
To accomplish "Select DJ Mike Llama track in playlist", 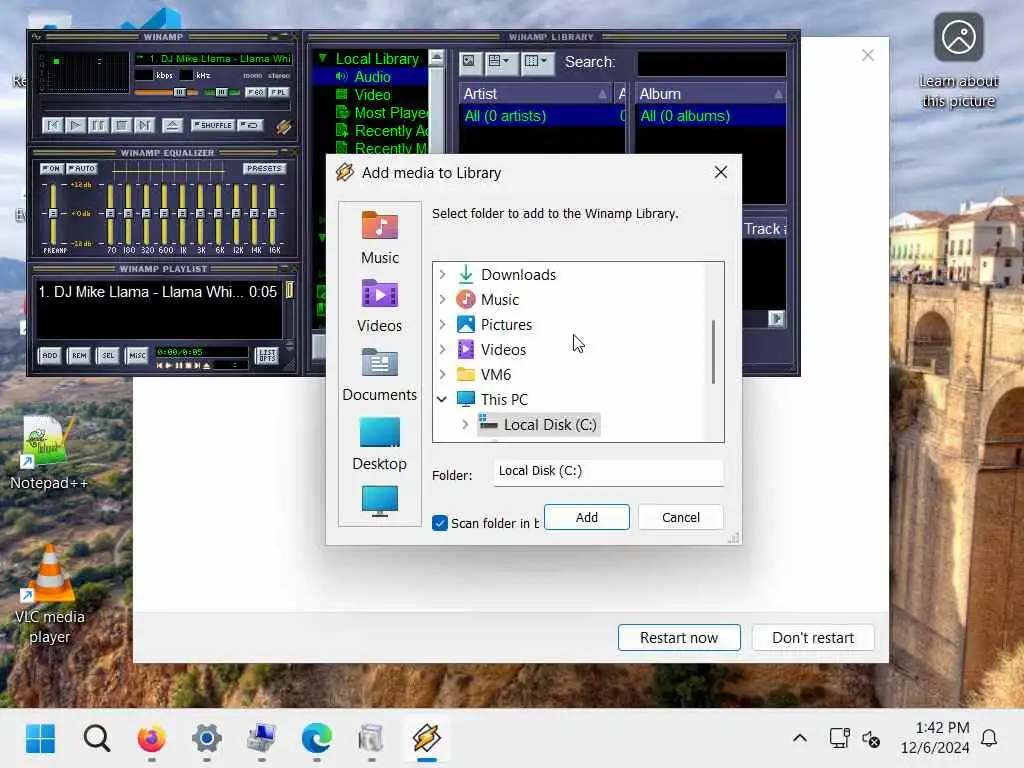I will click(157, 292).
